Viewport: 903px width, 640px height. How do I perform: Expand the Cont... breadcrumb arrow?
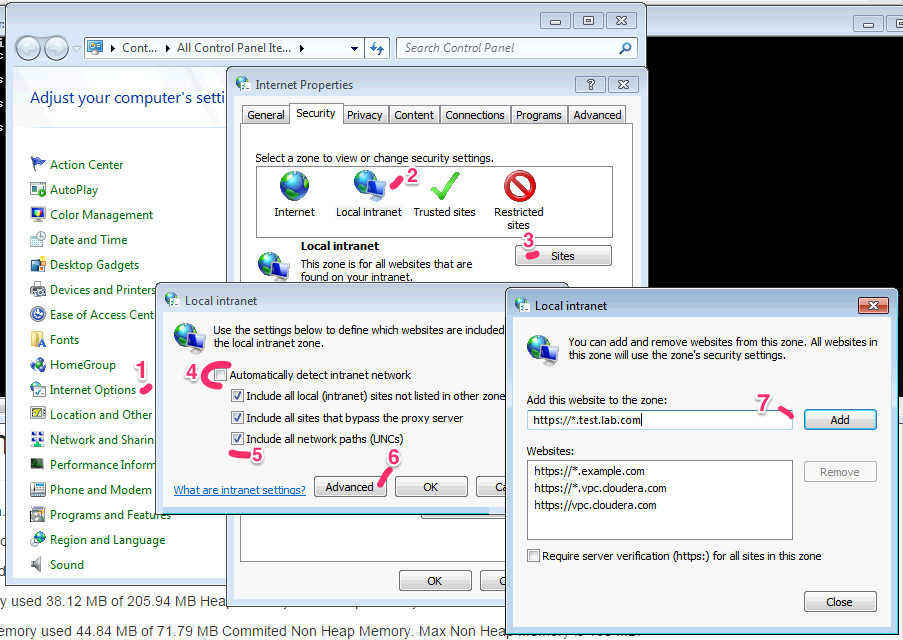168,48
